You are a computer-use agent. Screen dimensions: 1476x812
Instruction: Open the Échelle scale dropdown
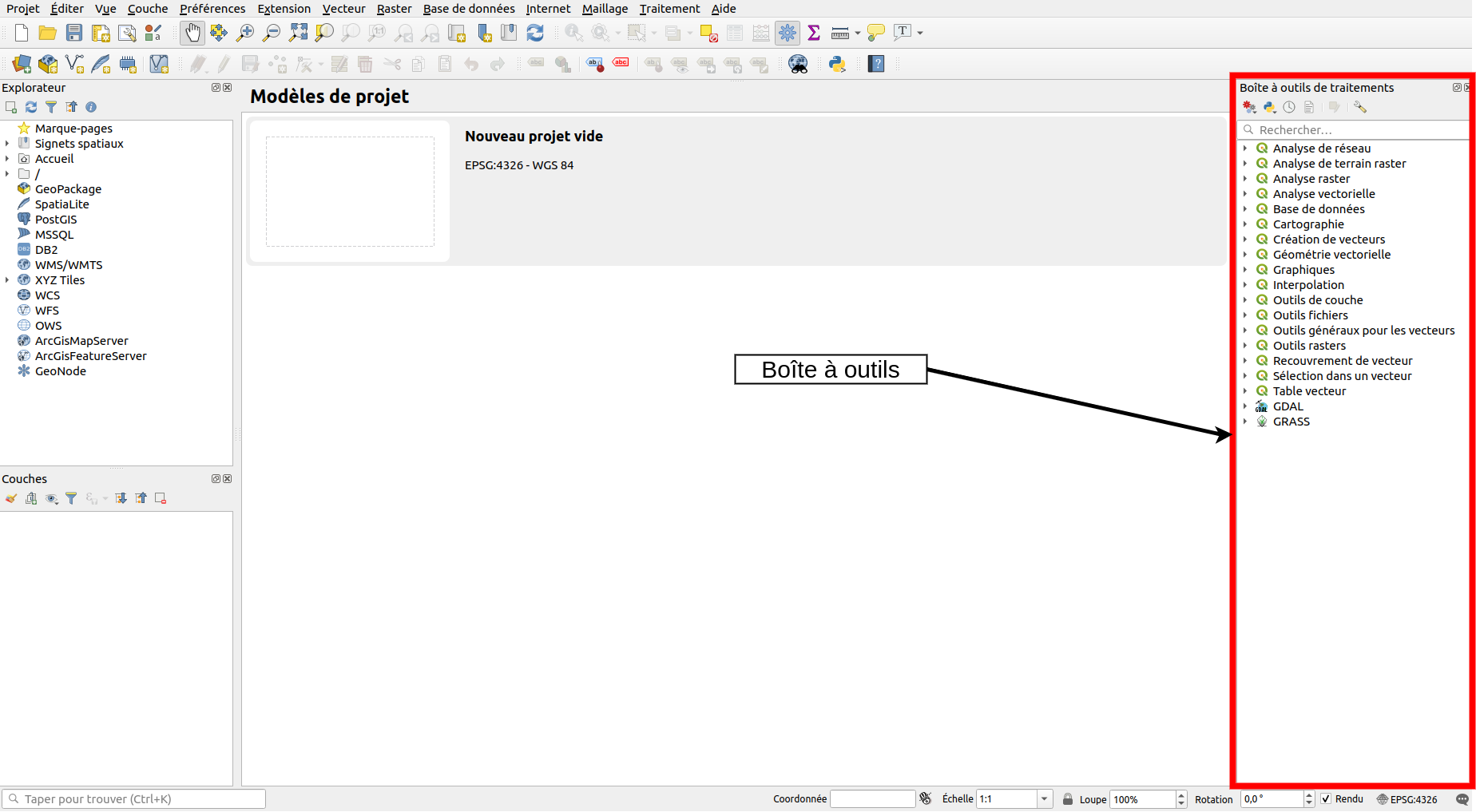pos(1044,799)
